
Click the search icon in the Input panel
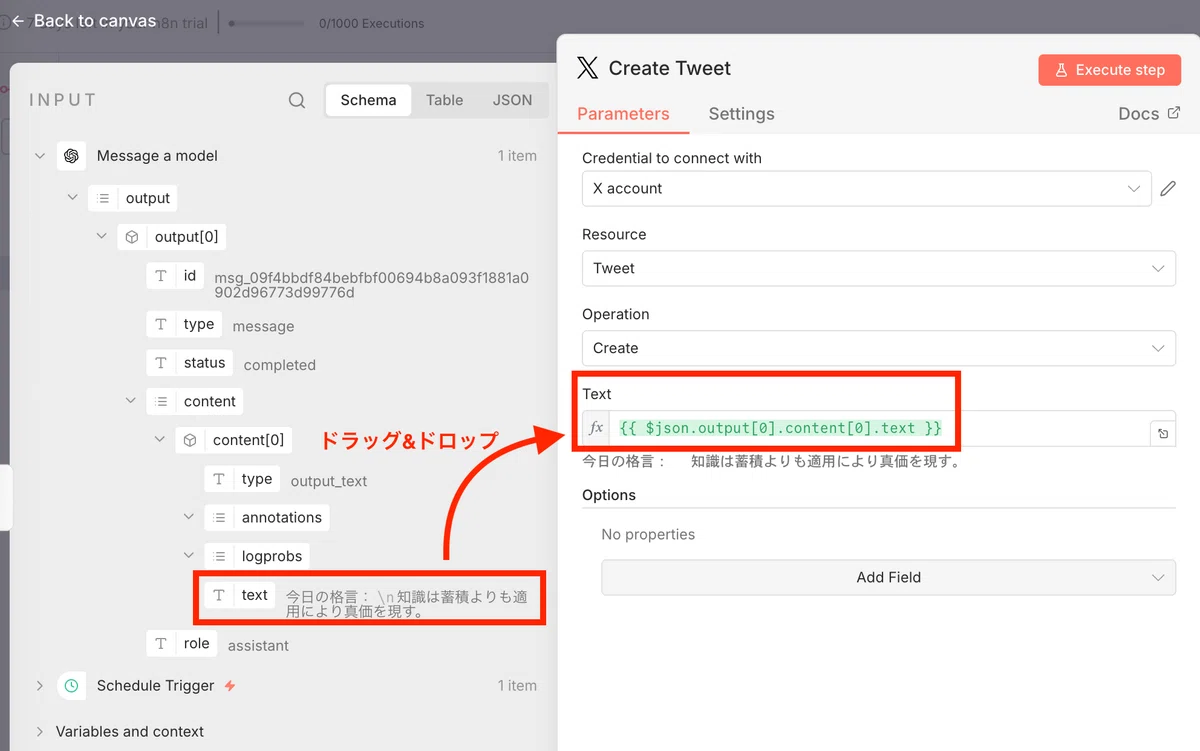pos(297,100)
